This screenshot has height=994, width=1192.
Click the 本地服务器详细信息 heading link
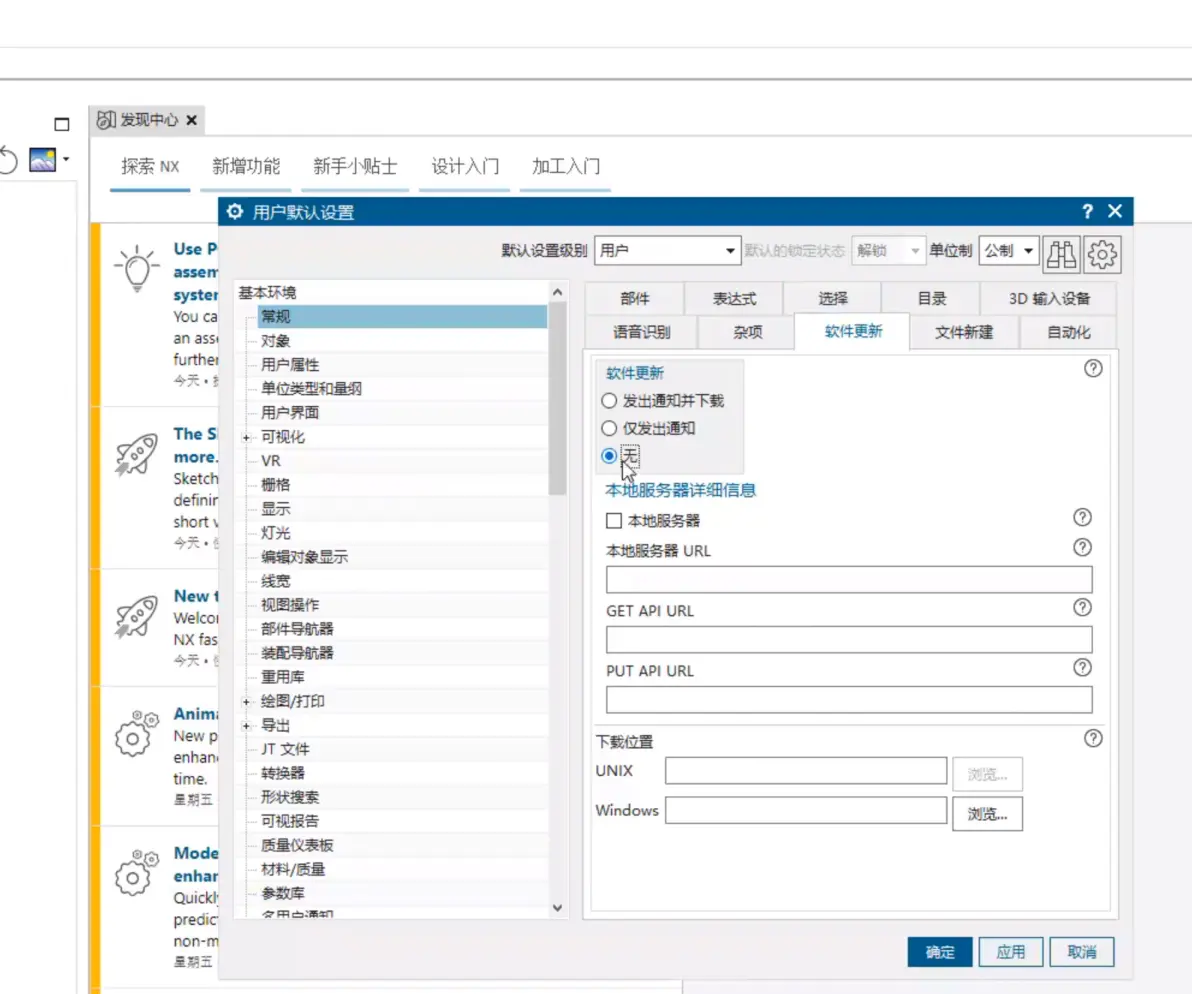(x=680, y=490)
